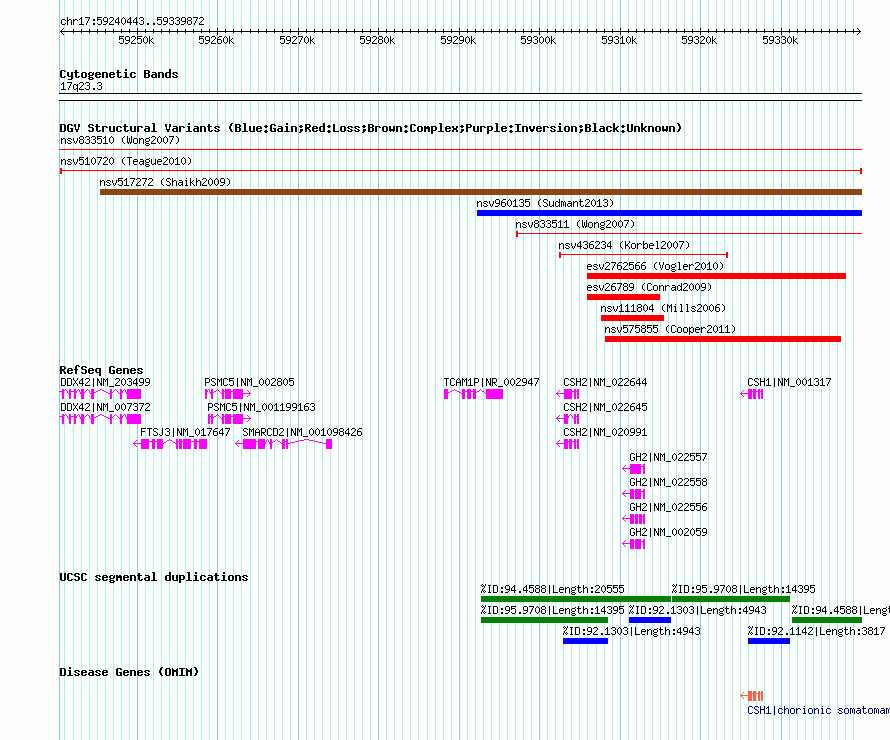This screenshot has height=740, width=890.
Task: Click the CSH2|NM_022644 gene glyph
Action: (568, 394)
